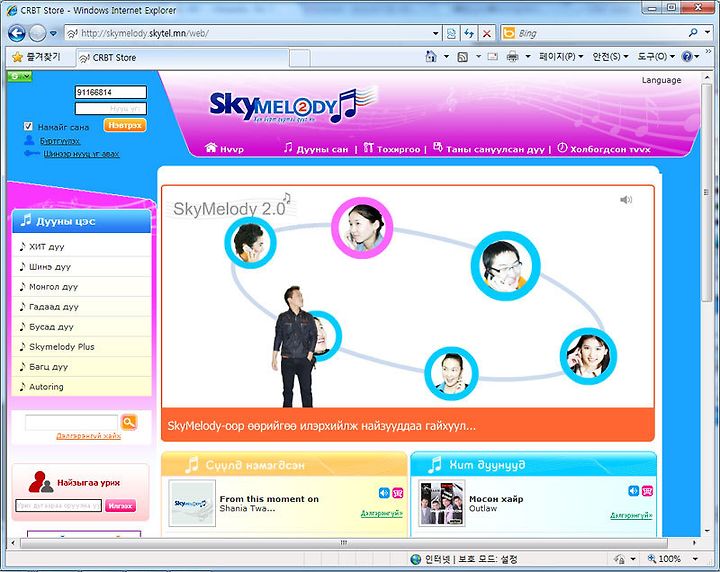Click the Print icon in toolbar
This screenshot has width=720, height=572.
click(512, 57)
